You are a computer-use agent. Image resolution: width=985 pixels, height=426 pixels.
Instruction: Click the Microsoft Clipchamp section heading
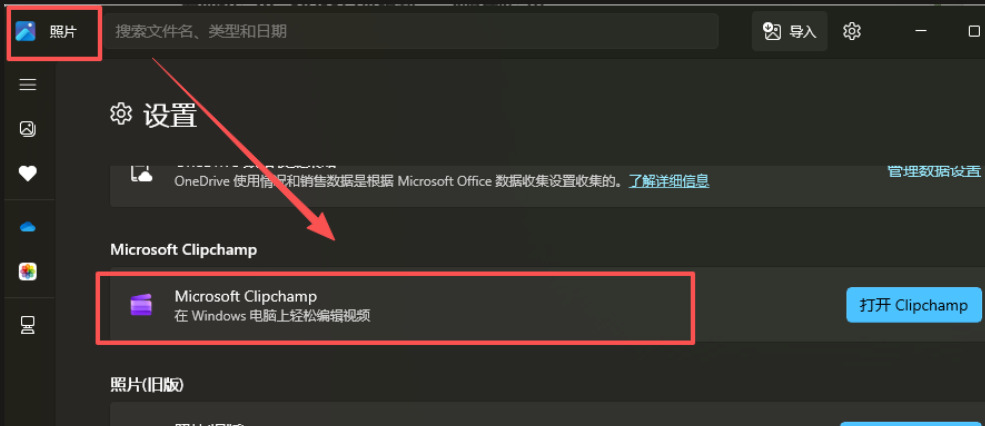click(183, 249)
